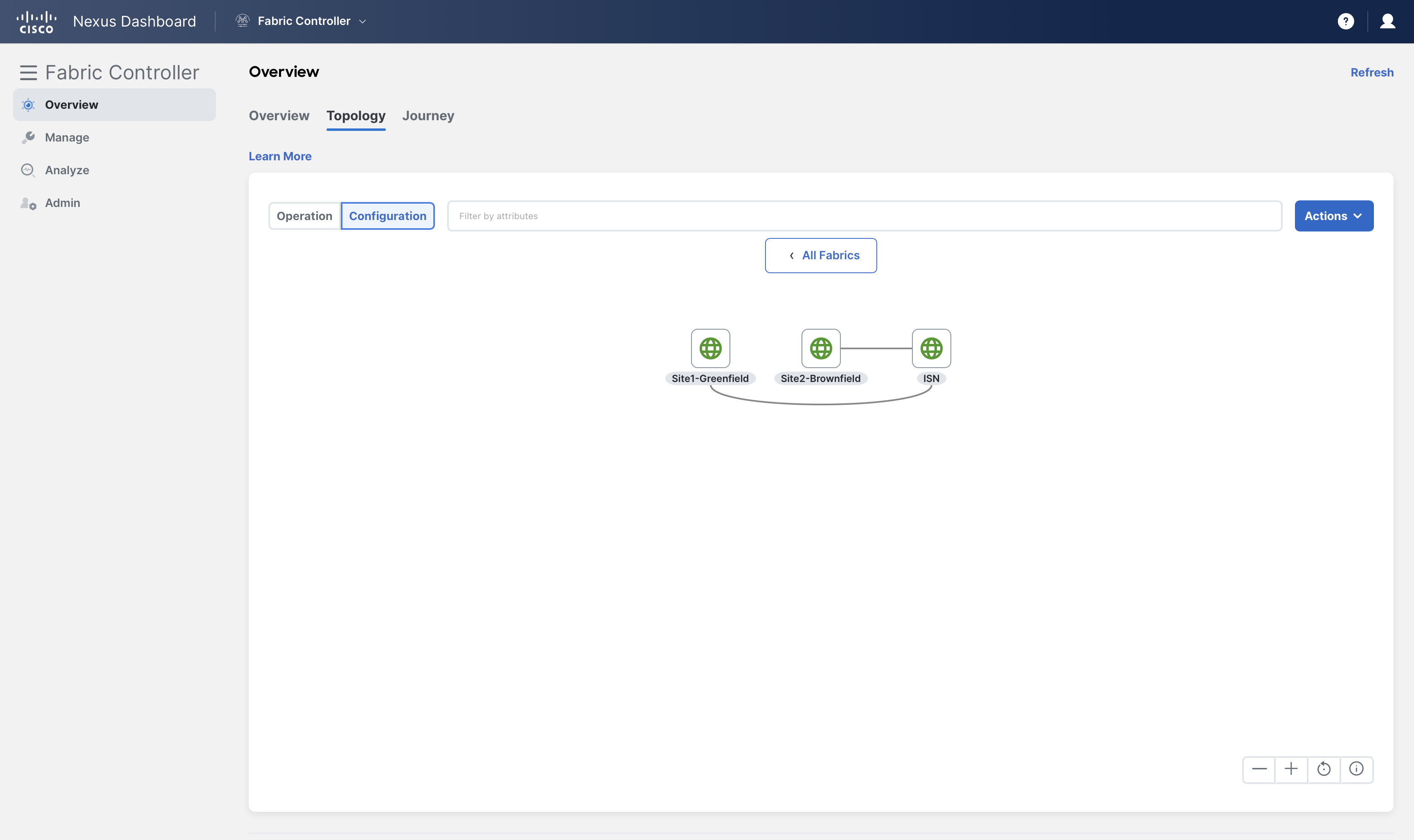The width and height of the screenshot is (1414, 840).
Task: Click the curved link from Site1-Greenfield to ISN
Action: [821, 404]
